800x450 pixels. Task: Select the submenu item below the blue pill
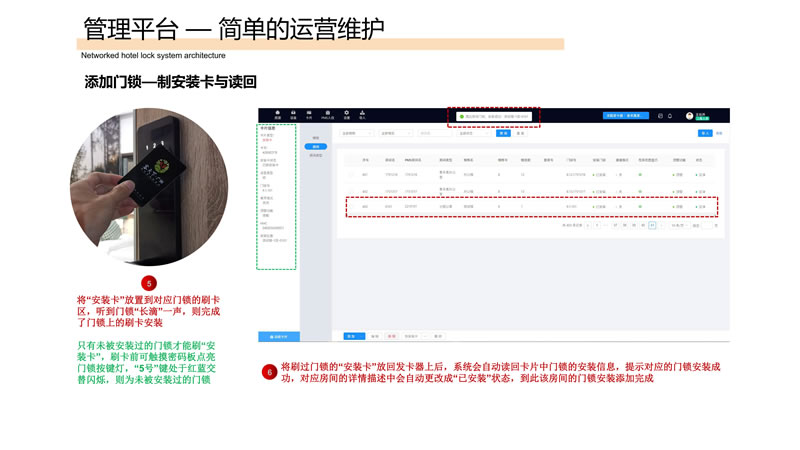(316, 155)
